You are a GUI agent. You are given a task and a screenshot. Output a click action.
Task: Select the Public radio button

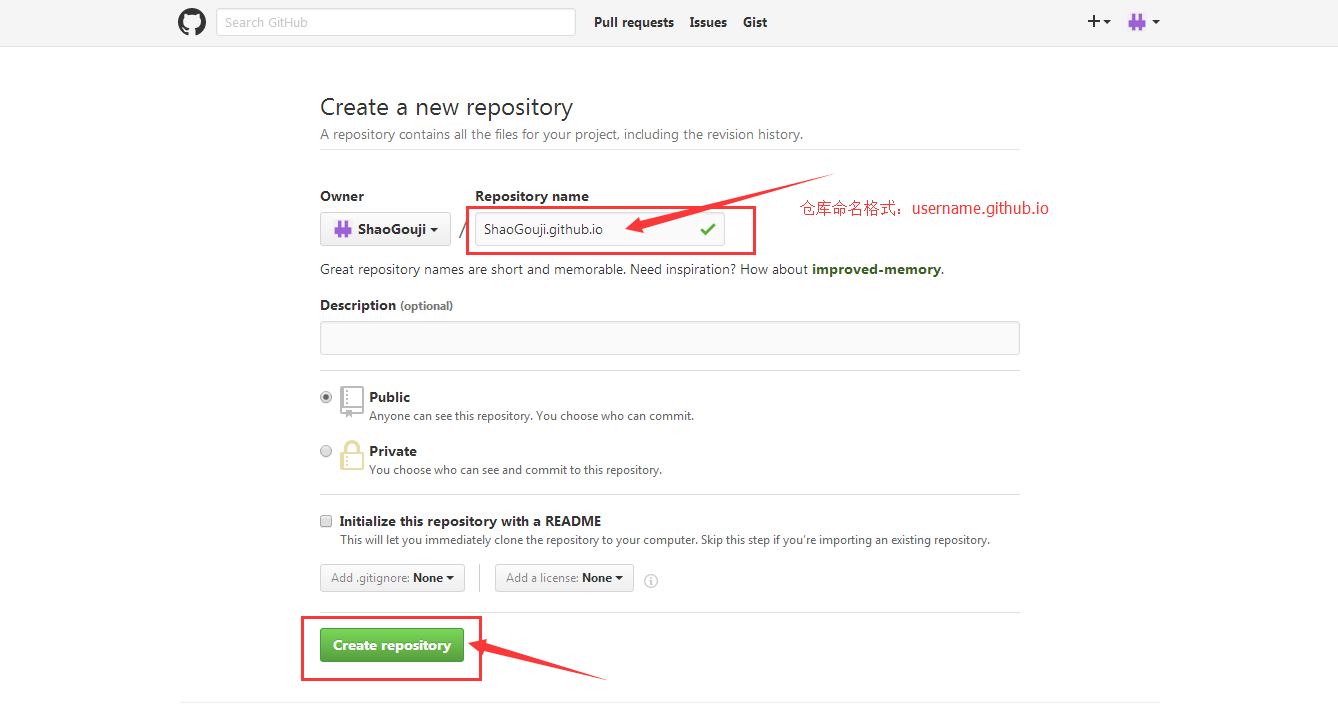[x=326, y=397]
